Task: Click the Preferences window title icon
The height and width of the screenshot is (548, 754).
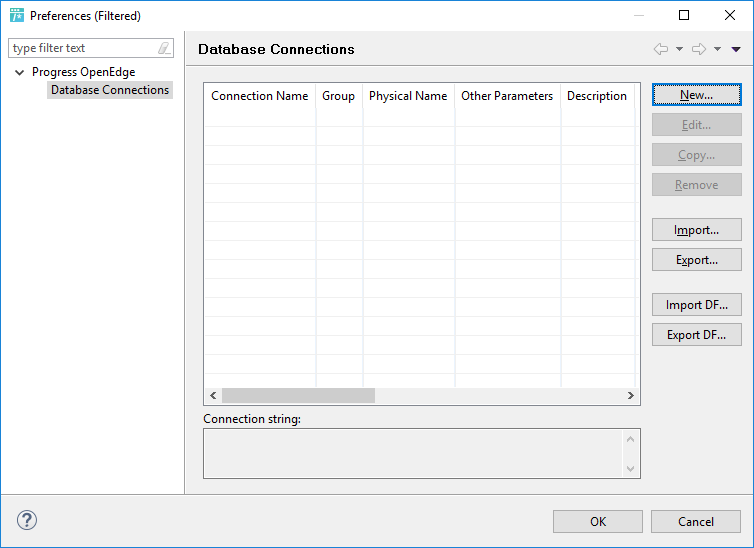Action: (x=17, y=15)
